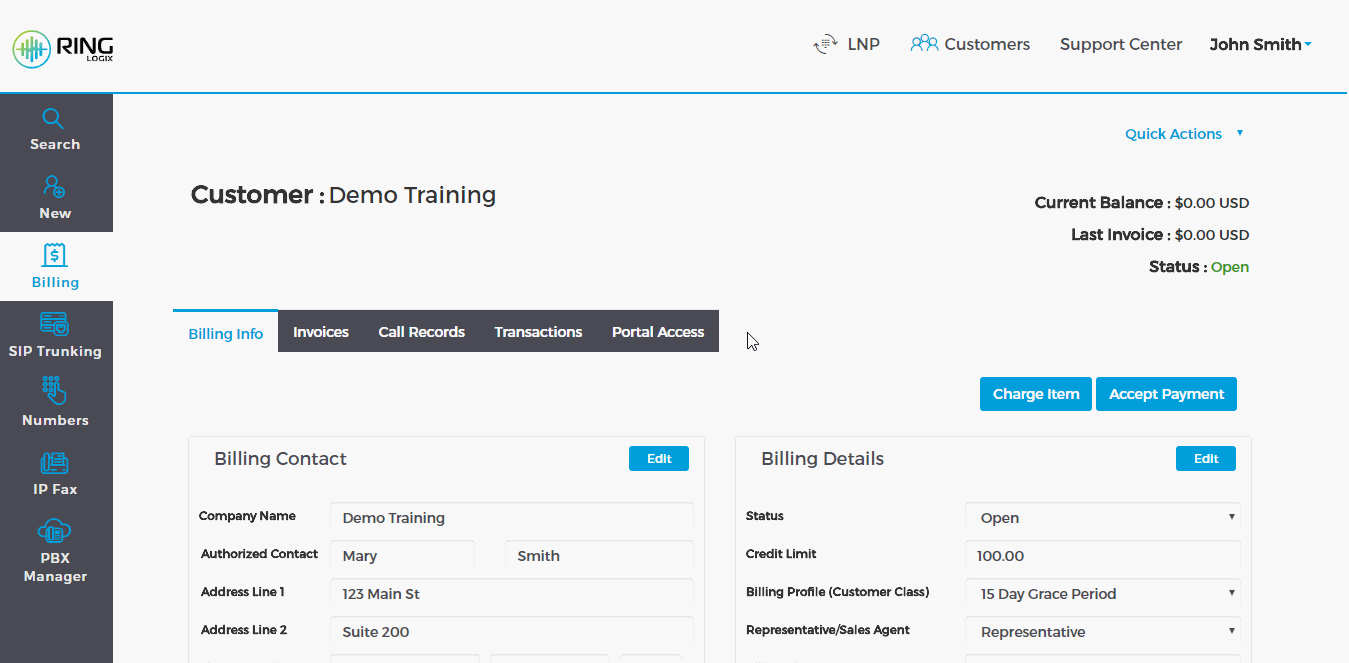Select the Search icon in sidebar
This screenshot has height=663, width=1349.
point(55,129)
